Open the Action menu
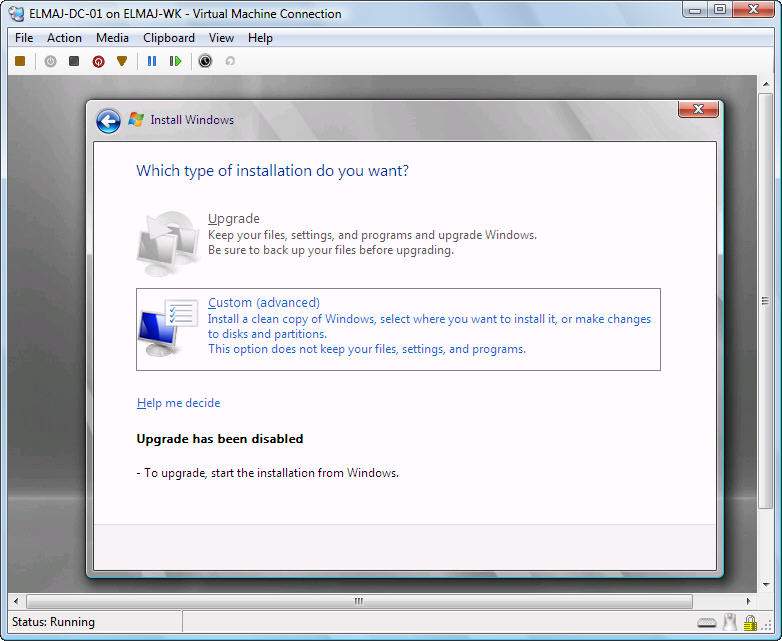This screenshot has height=641, width=782. pos(64,38)
